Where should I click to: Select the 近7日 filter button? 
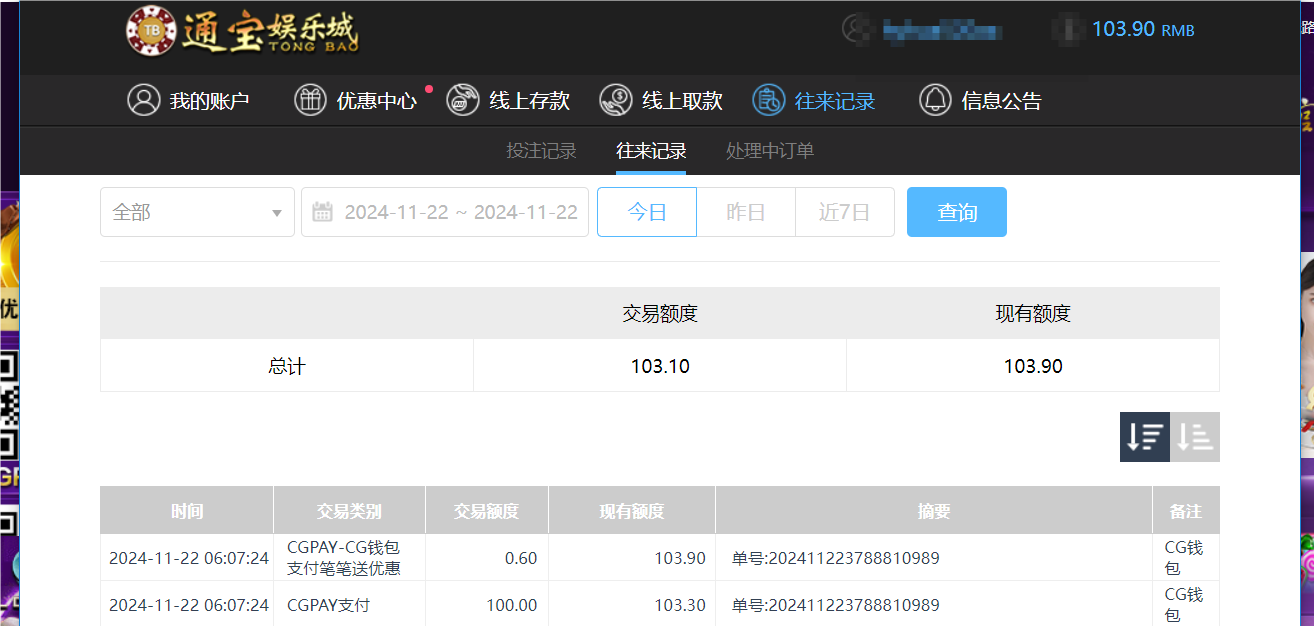coord(845,211)
